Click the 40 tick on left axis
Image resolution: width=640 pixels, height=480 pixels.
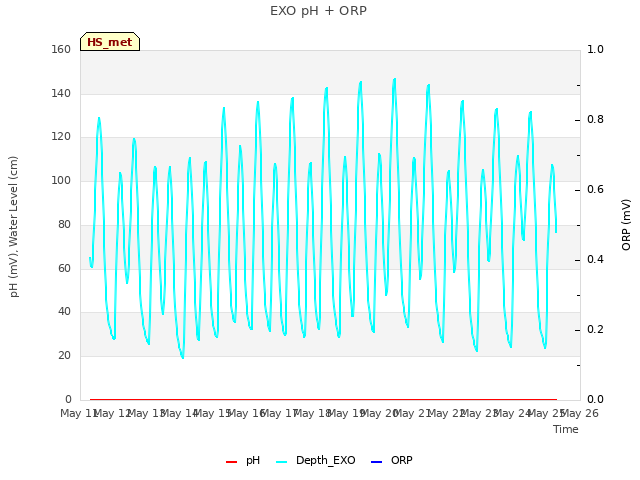point(64,312)
